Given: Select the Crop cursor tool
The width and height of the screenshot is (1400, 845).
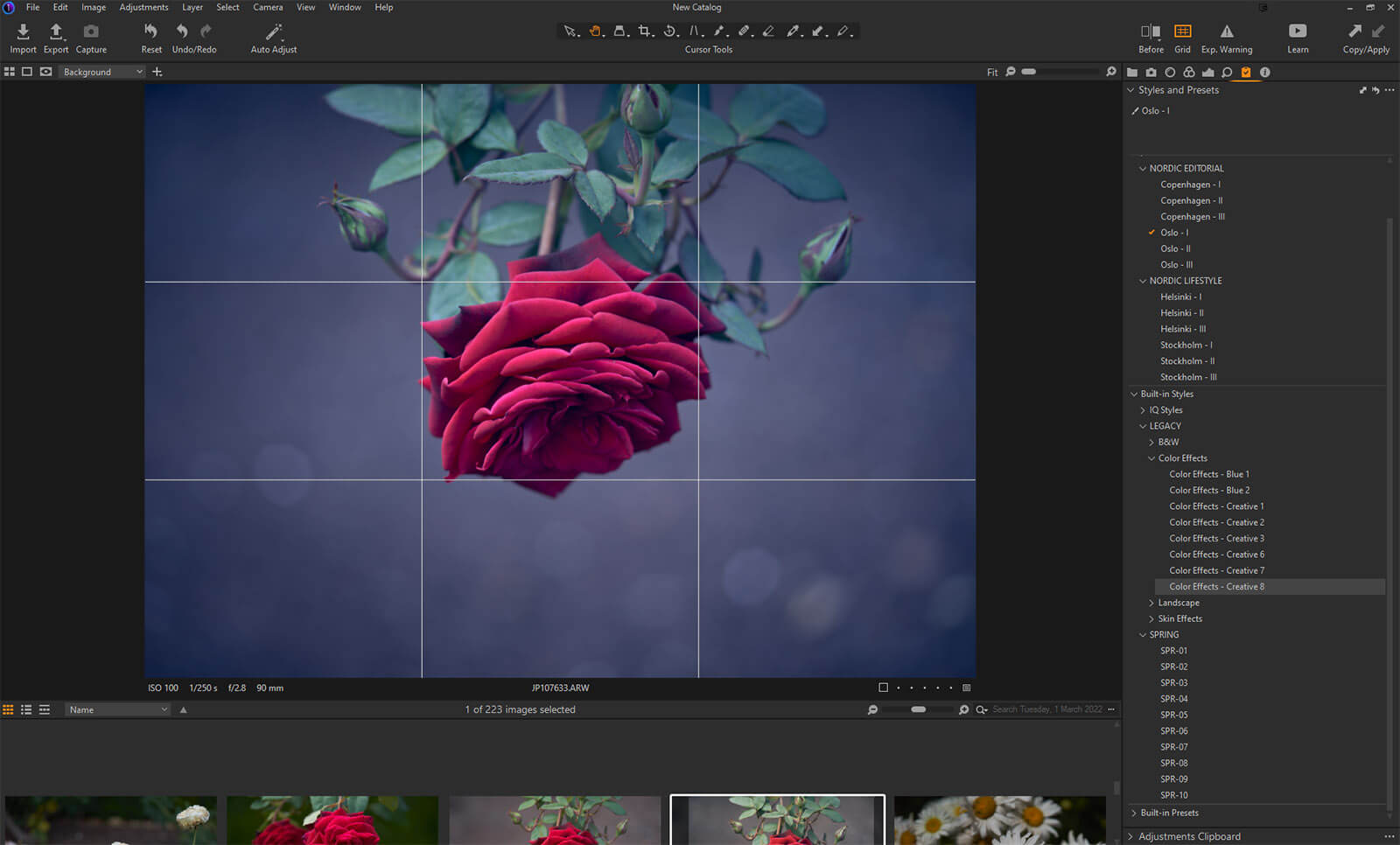Looking at the screenshot, I should [x=645, y=31].
